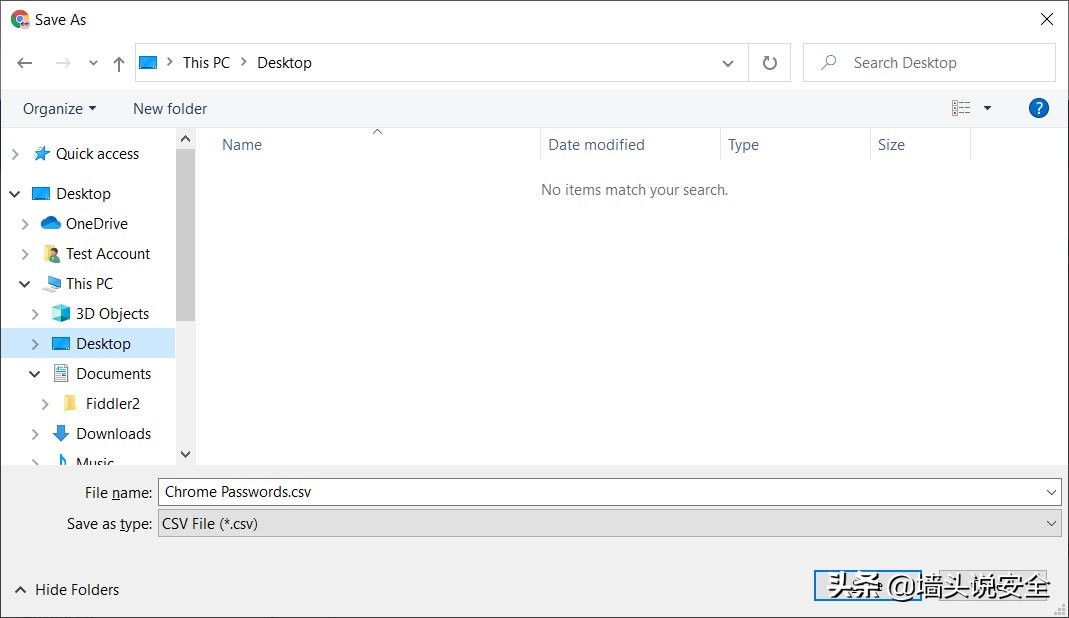Expand highlighted Desktop node under This PC

coord(35,344)
